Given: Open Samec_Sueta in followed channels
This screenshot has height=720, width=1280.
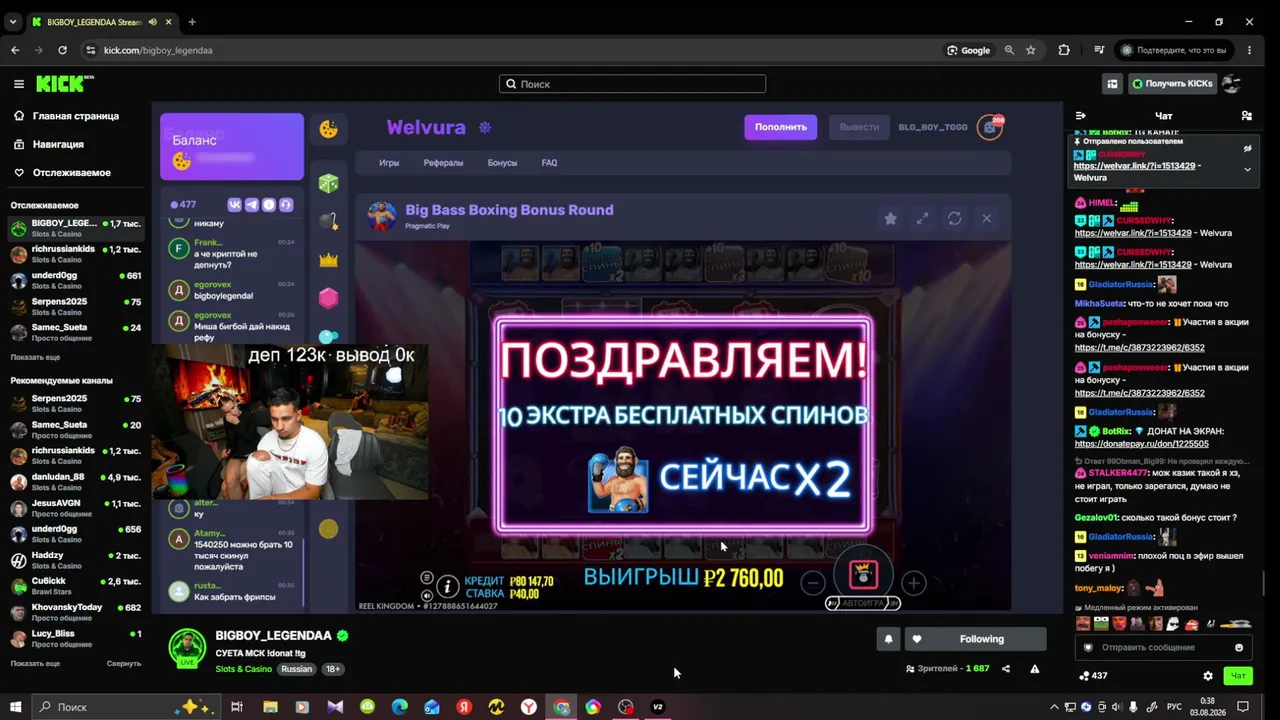Looking at the screenshot, I should click(76, 332).
